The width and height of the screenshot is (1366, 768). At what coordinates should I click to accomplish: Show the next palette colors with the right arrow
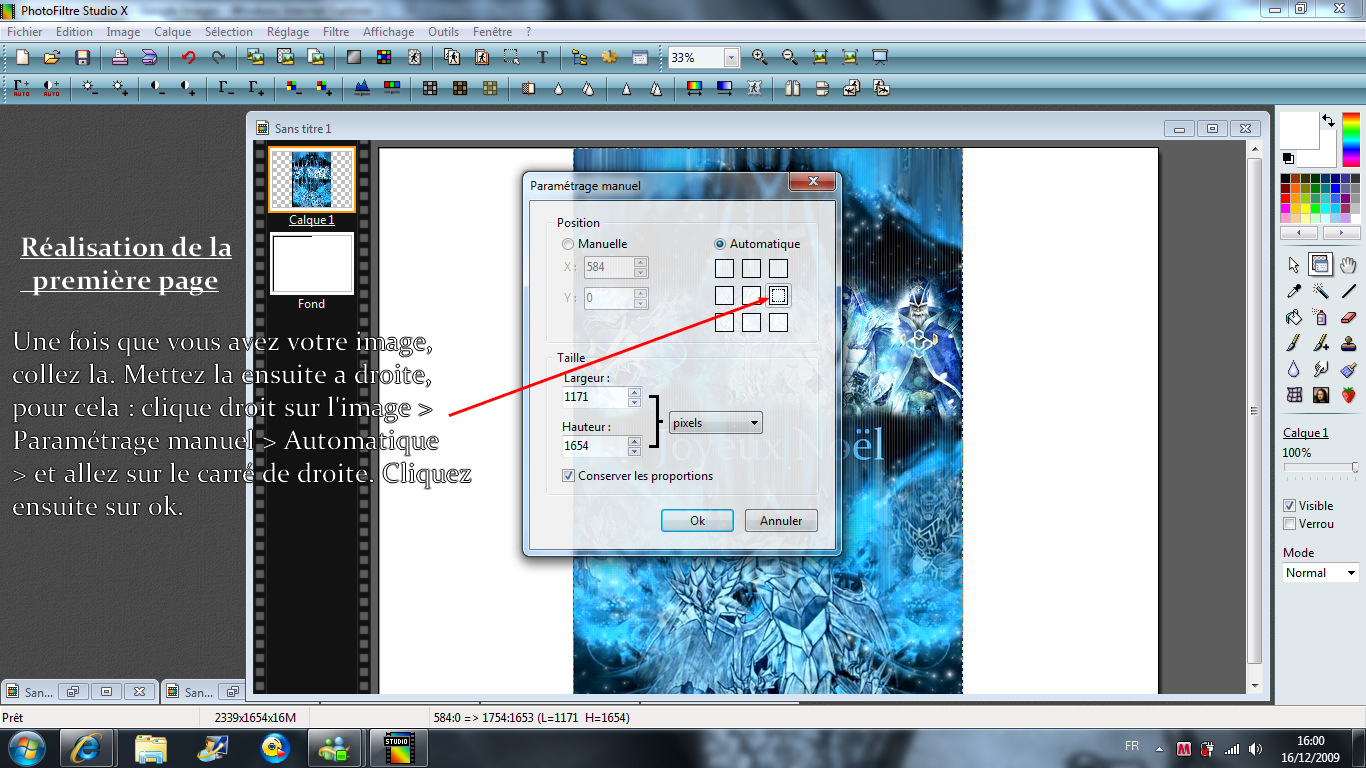pyautogui.click(x=1342, y=232)
